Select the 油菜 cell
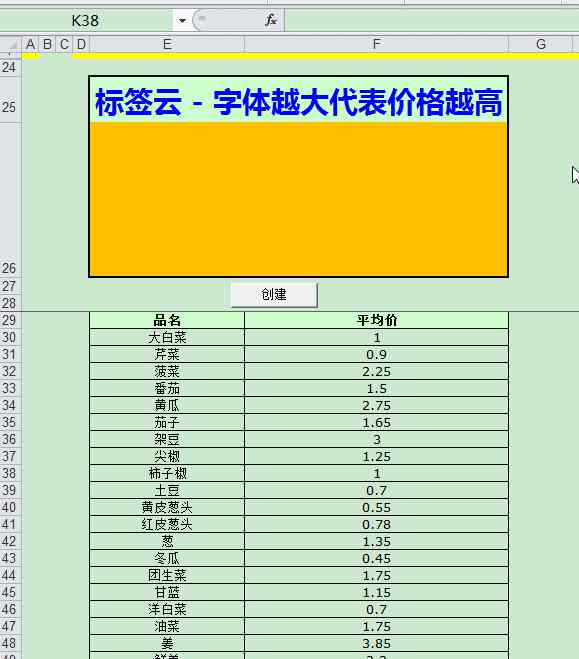This screenshot has height=659, width=579. [x=167, y=627]
